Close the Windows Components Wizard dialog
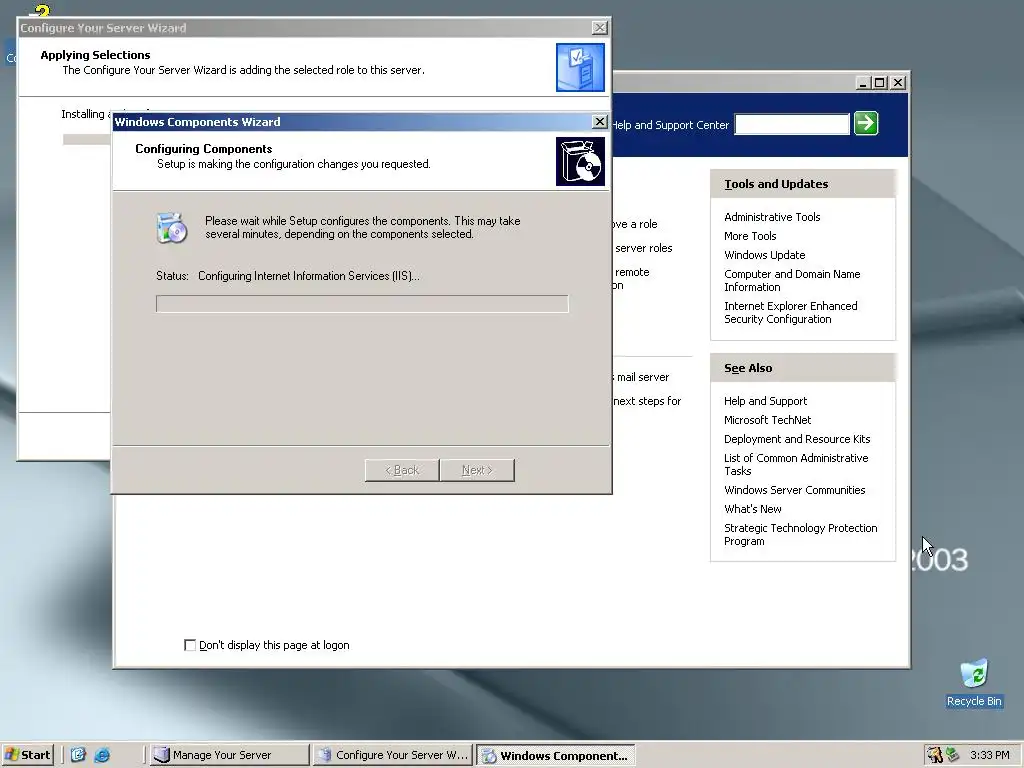This screenshot has width=1024, height=768. pos(599,122)
